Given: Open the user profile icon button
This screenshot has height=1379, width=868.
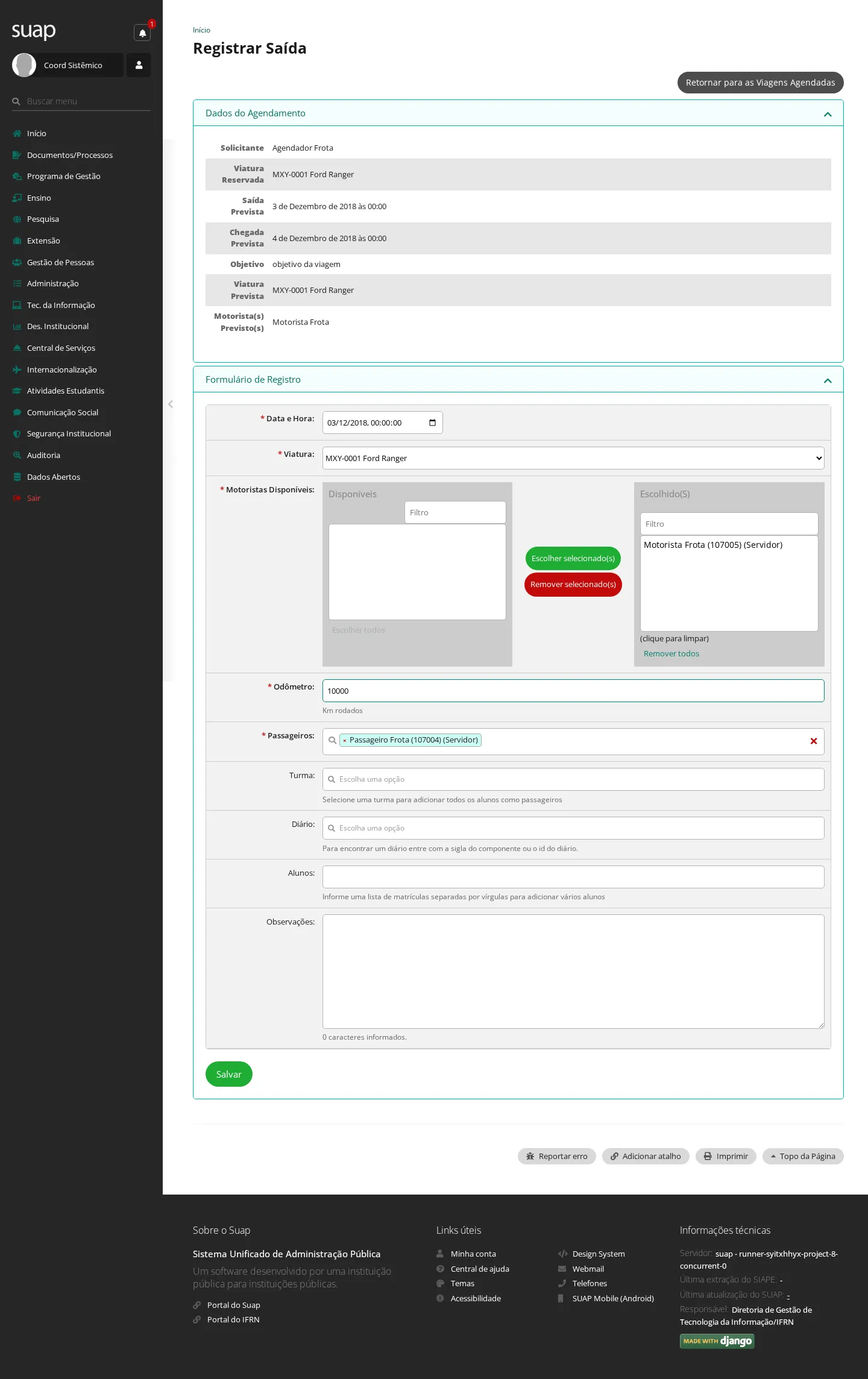Looking at the screenshot, I should (139, 65).
